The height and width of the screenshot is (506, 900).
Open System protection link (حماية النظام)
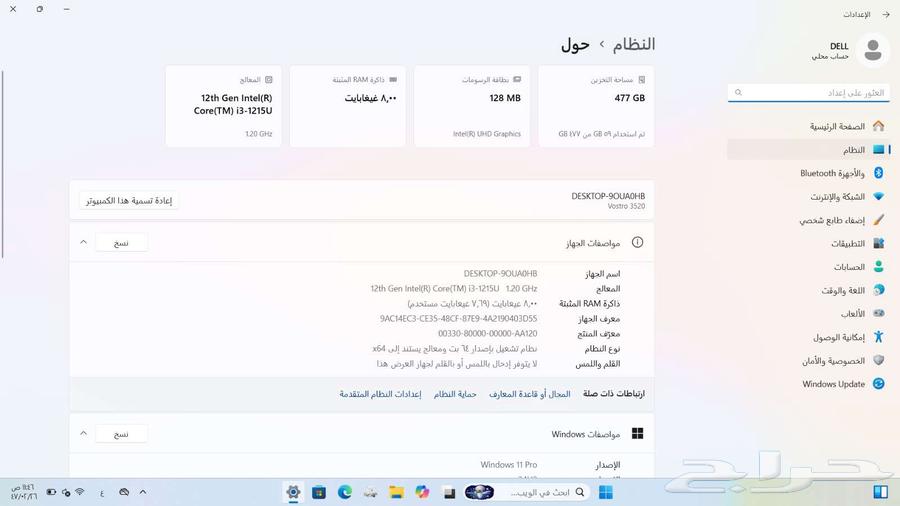pos(455,394)
